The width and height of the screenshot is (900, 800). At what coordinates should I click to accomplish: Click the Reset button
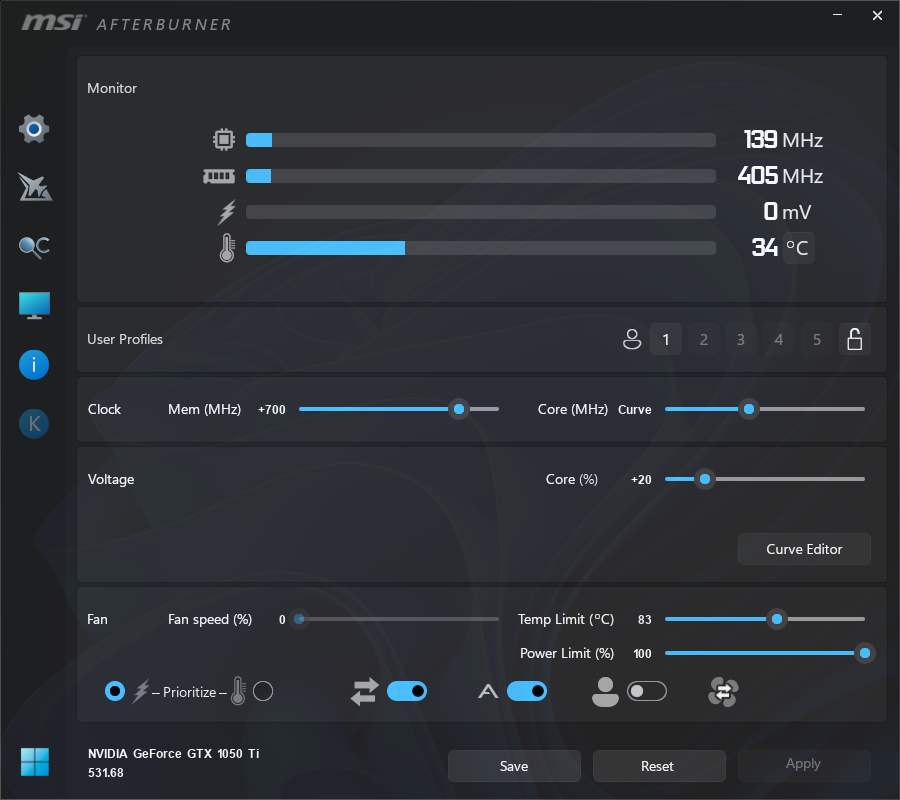click(x=659, y=766)
